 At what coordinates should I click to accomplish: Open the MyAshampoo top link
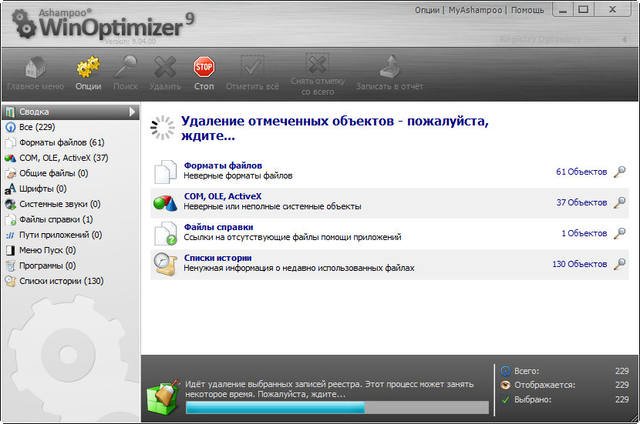pos(475,10)
